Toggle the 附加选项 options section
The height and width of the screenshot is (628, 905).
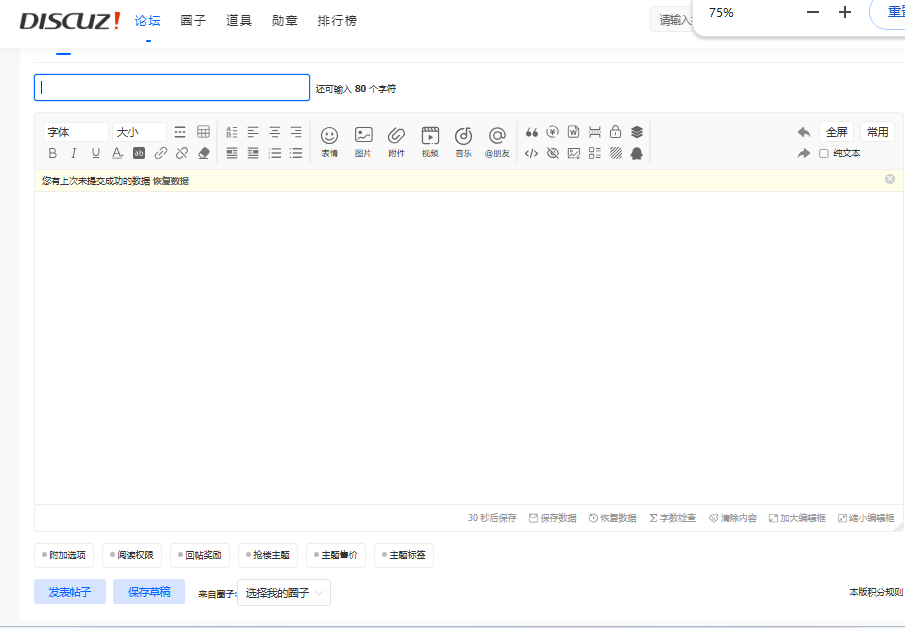pos(64,555)
